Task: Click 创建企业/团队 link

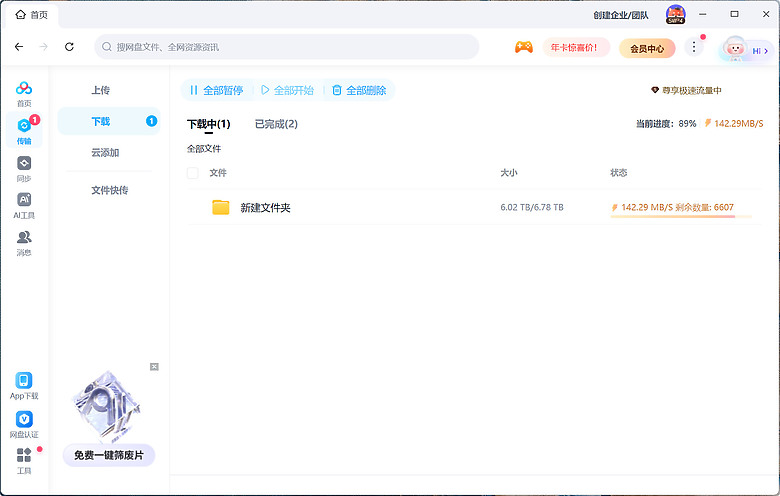Action: click(x=621, y=15)
